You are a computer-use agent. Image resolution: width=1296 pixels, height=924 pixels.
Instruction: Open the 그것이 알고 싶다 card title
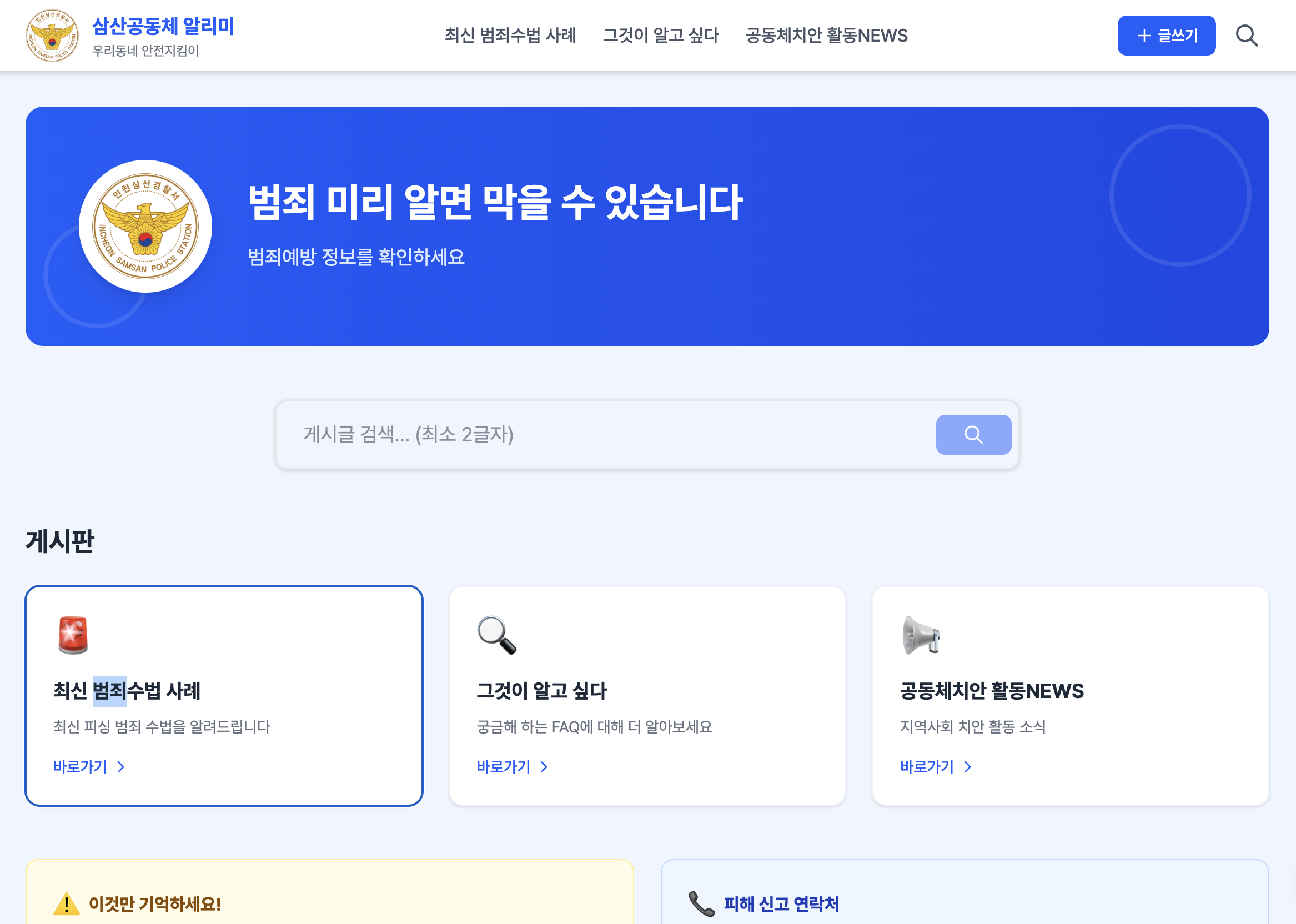tap(541, 691)
